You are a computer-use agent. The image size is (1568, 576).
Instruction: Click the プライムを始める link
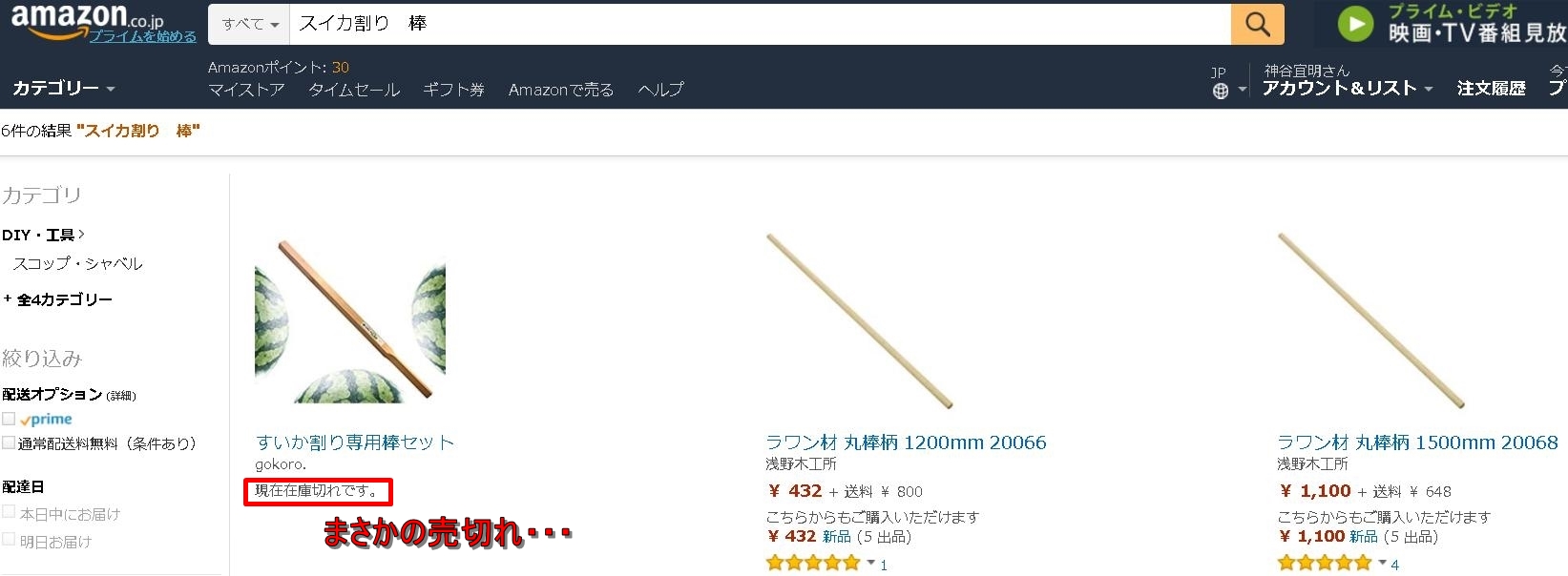pos(143,36)
